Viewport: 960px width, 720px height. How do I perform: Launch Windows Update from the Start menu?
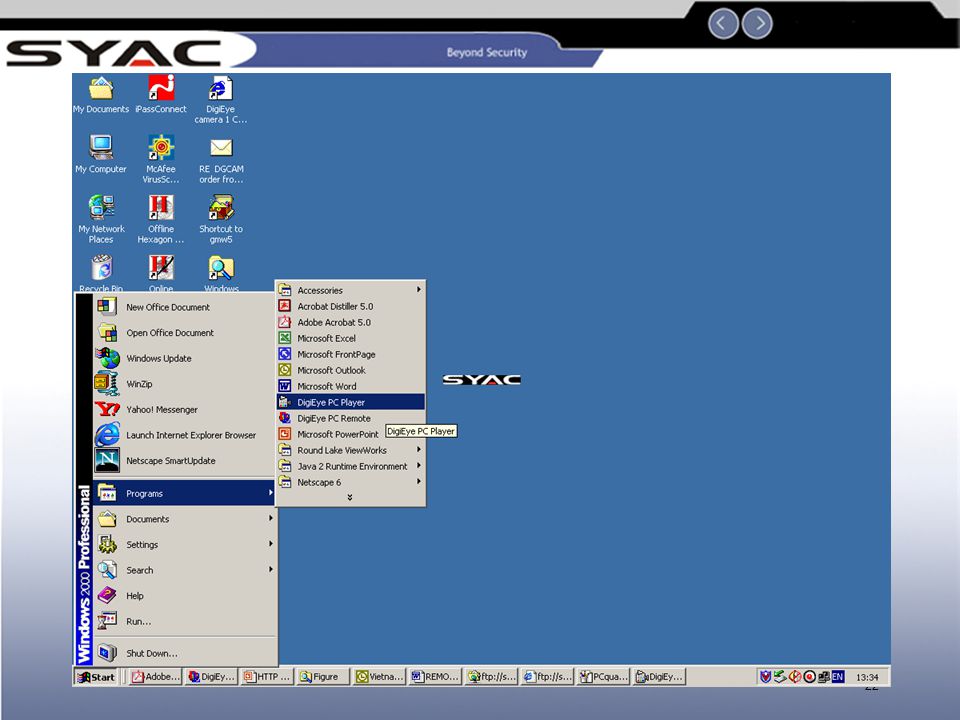pos(184,358)
